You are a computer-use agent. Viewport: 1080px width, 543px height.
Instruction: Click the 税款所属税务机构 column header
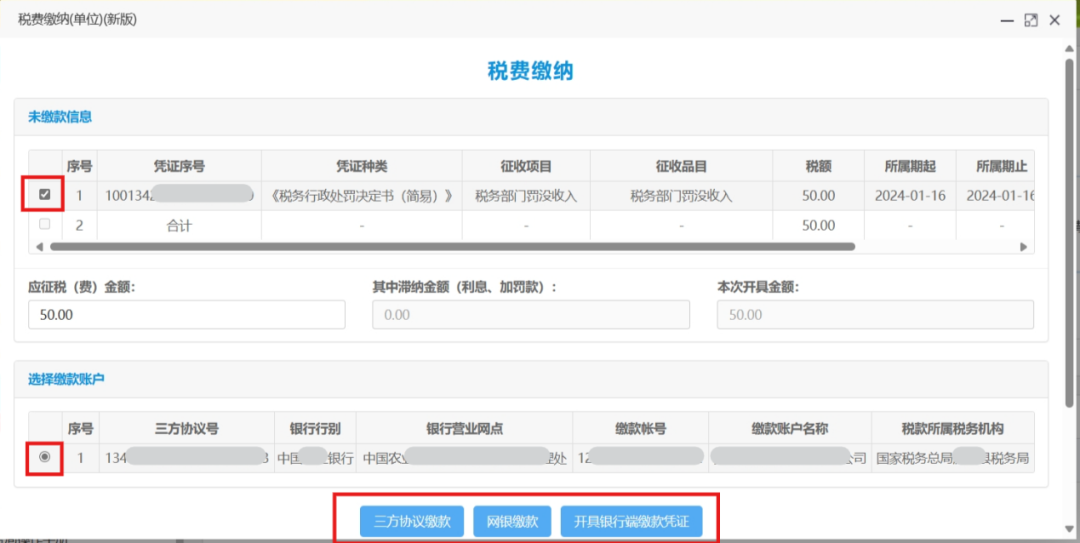point(953,428)
